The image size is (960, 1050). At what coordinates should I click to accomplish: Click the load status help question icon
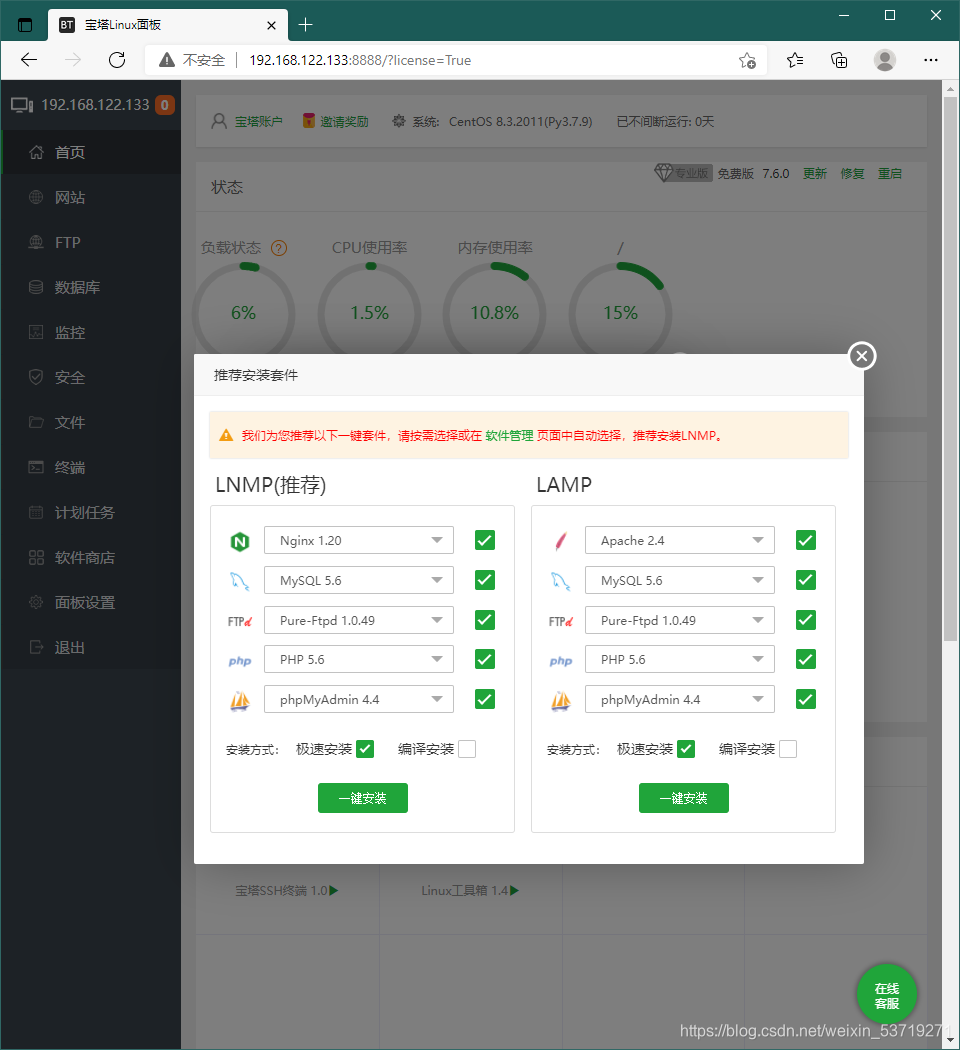click(x=279, y=248)
